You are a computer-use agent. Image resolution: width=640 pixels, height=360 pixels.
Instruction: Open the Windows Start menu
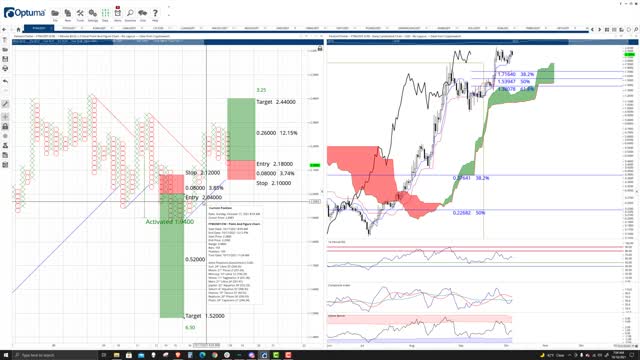6,355
